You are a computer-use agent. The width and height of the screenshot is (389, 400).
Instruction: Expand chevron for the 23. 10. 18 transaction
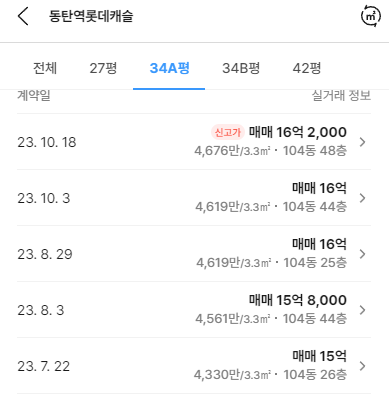click(x=362, y=142)
